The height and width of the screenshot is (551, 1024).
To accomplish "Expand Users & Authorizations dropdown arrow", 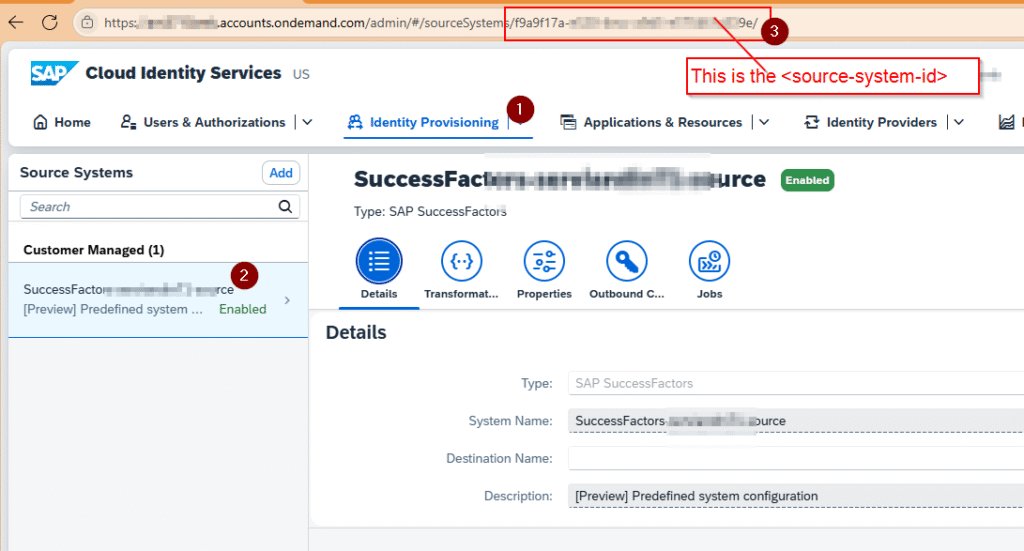I will [308, 122].
